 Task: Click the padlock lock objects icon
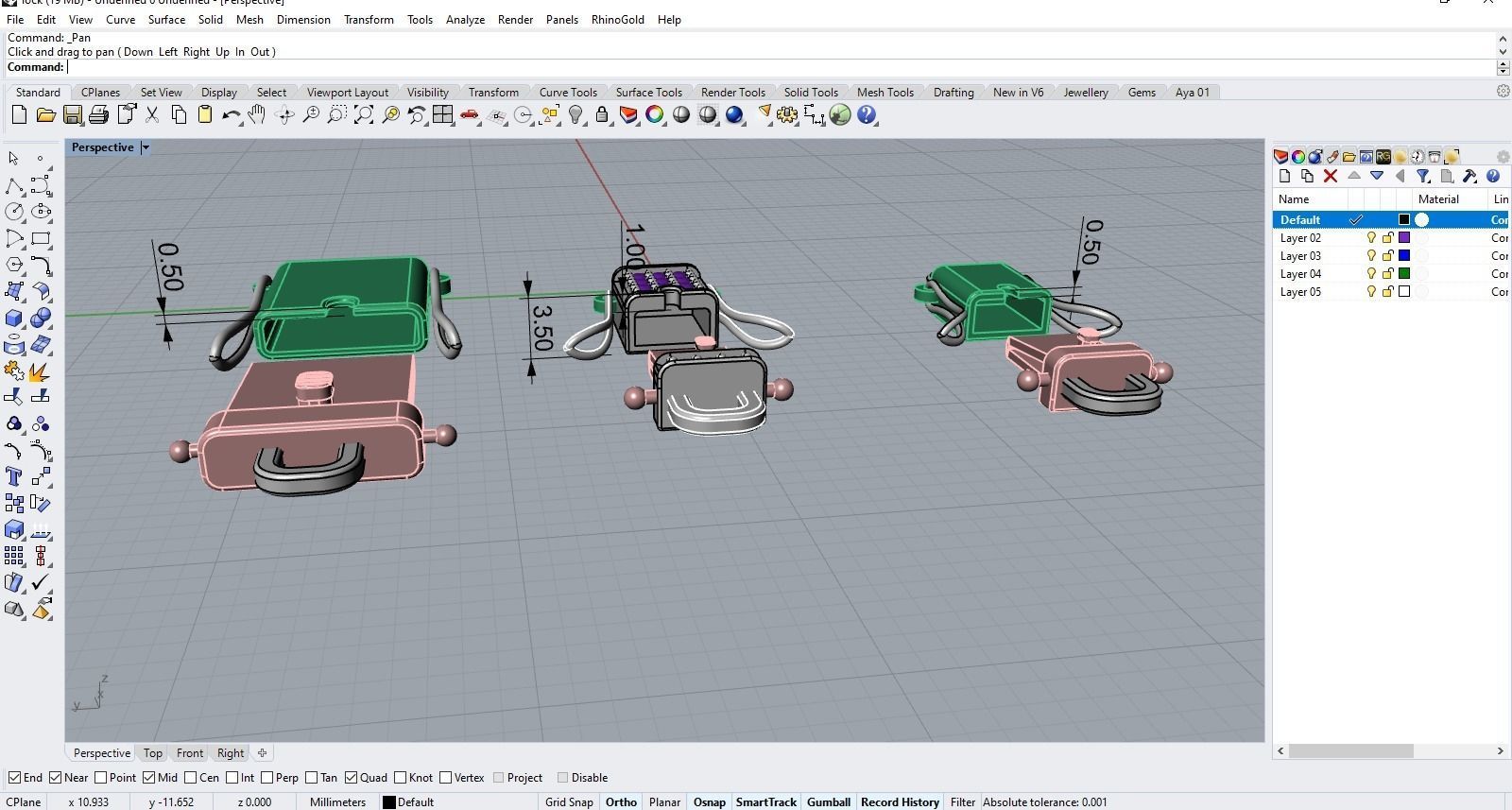[x=602, y=115]
